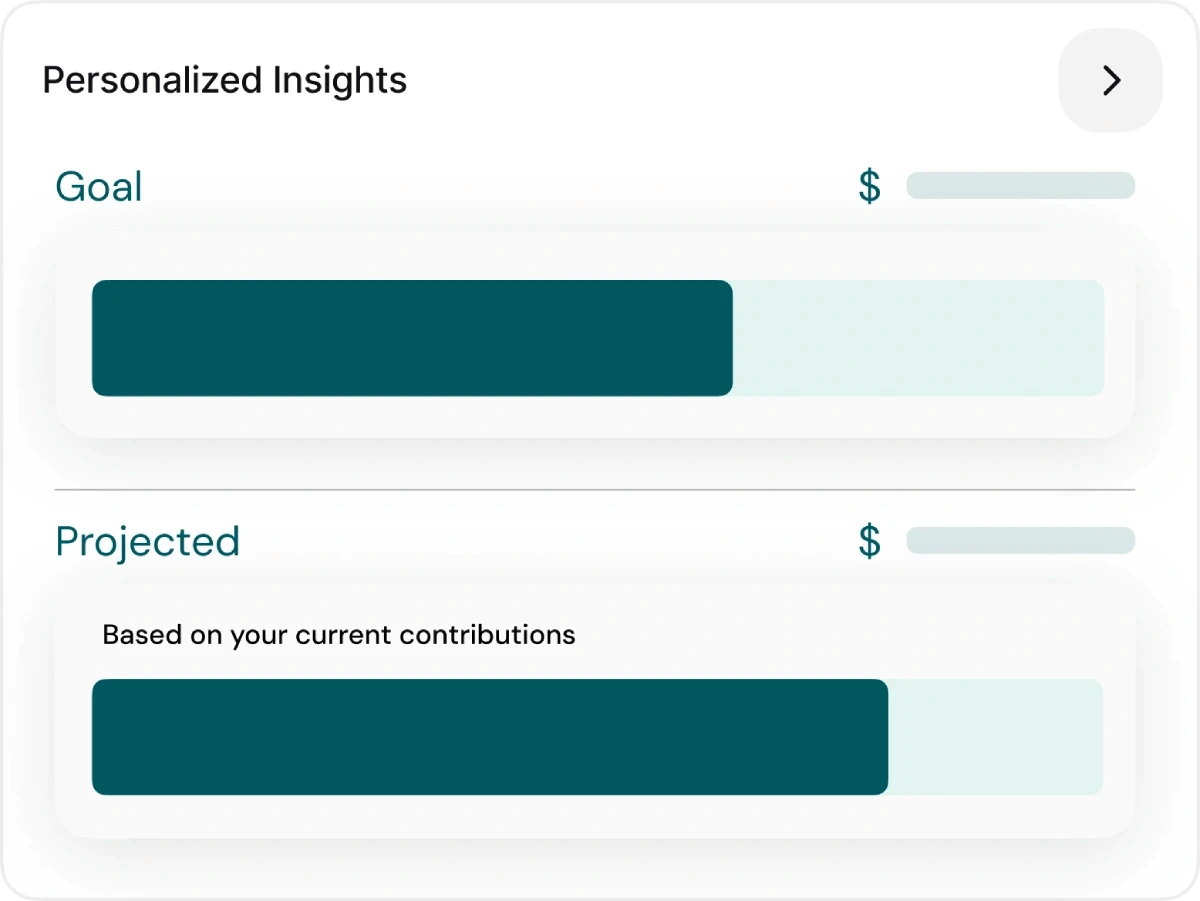
Task: Click the Personalized Insights heading
Action: [225, 80]
